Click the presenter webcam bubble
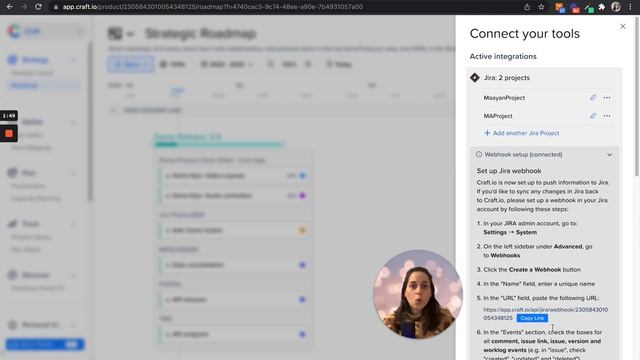This screenshot has height=360, width=640. [x=418, y=294]
